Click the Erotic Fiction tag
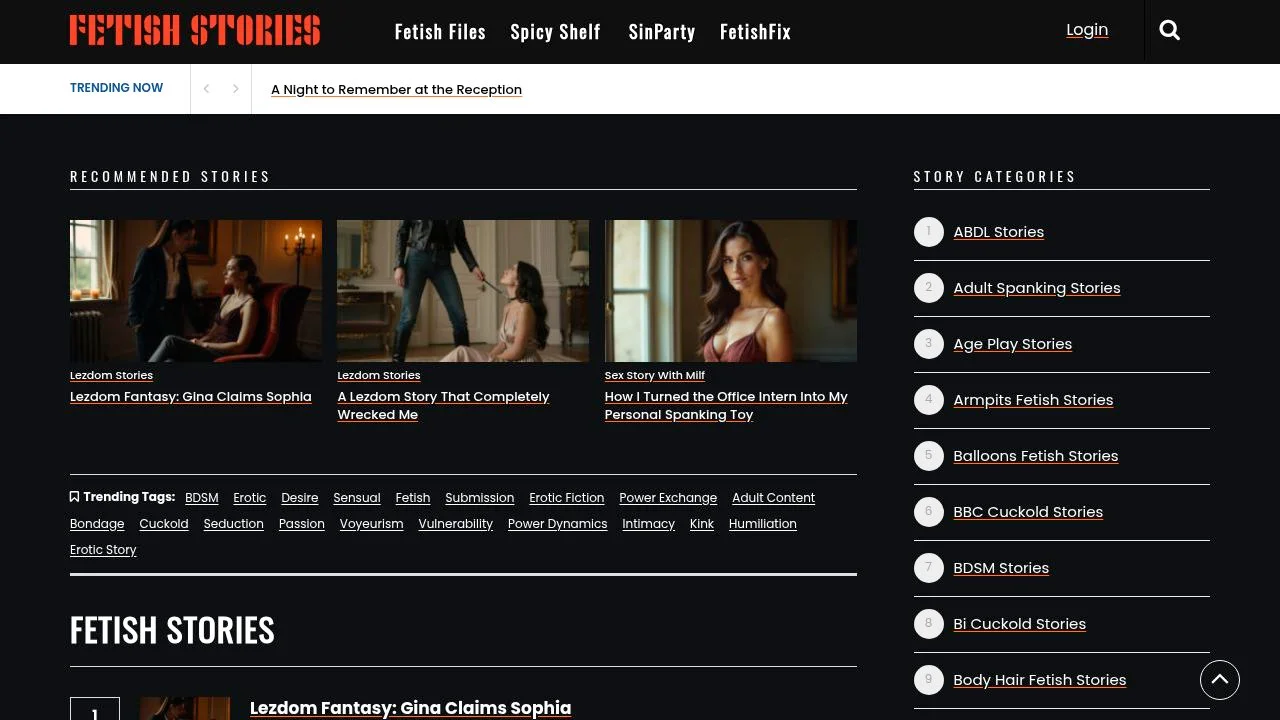The height and width of the screenshot is (720, 1280). [x=566, y=497]
